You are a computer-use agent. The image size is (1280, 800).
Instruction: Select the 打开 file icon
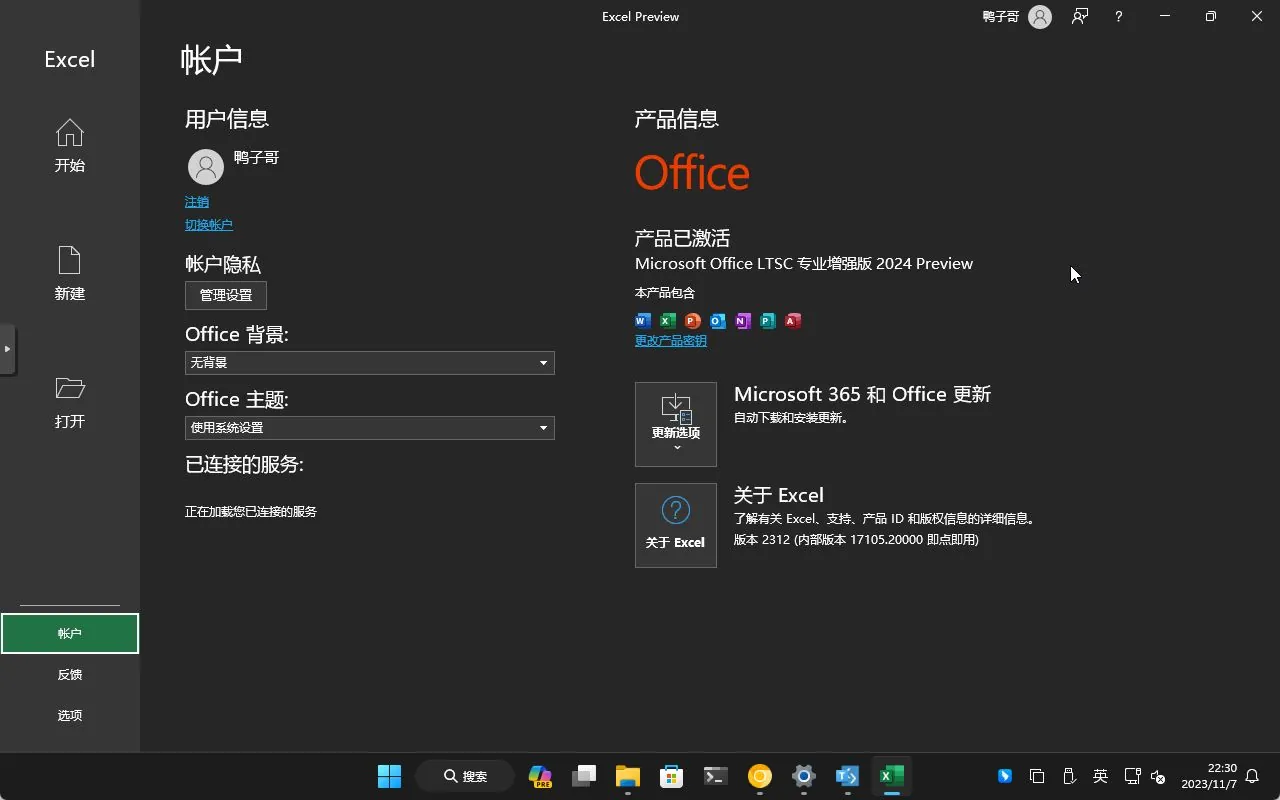tap(69, 400)
